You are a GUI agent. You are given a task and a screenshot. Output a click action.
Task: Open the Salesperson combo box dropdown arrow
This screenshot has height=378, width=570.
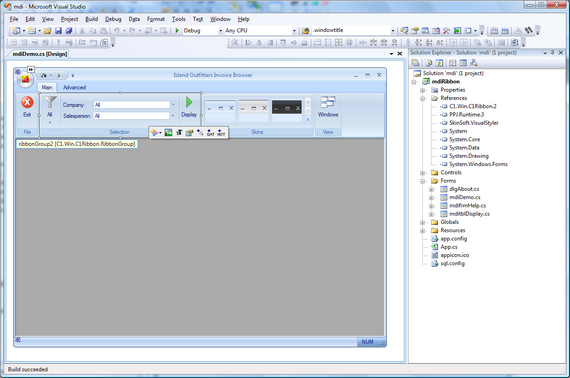pyautogui.click(x=173, y=116)
